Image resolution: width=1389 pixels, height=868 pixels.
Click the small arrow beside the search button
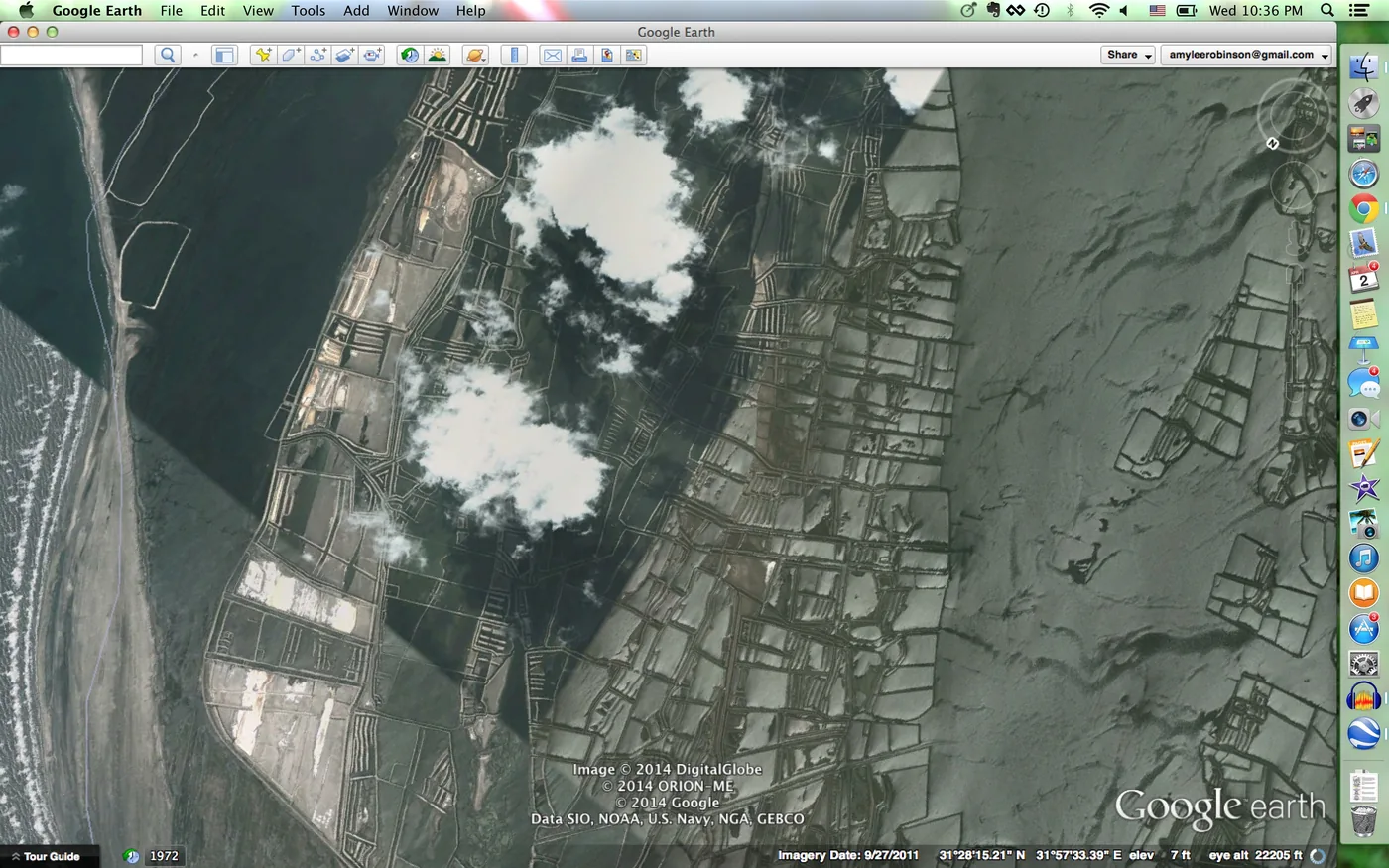[195, 56]
